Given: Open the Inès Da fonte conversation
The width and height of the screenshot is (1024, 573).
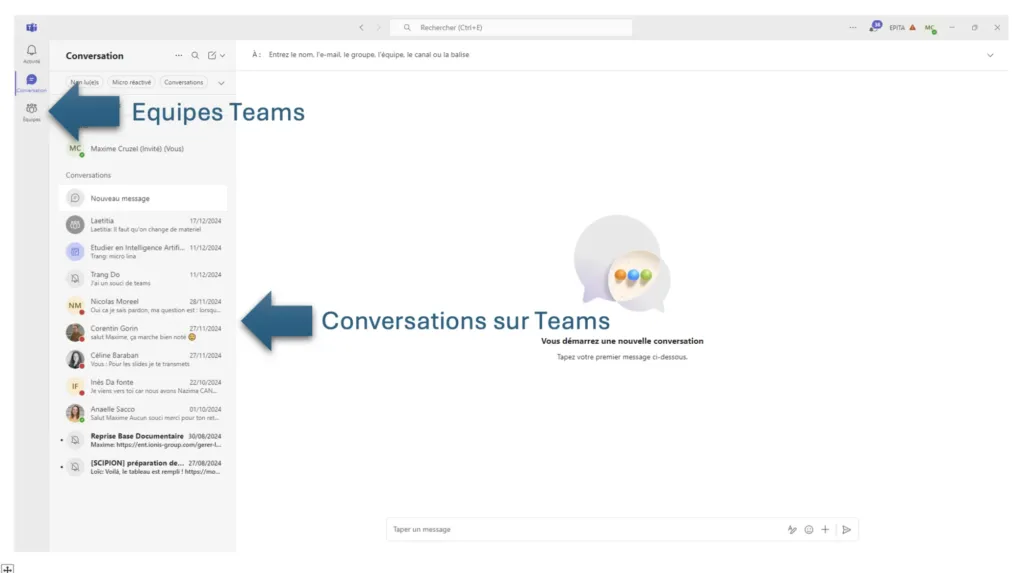Looking at the screenshot, I should coord(143,386).
